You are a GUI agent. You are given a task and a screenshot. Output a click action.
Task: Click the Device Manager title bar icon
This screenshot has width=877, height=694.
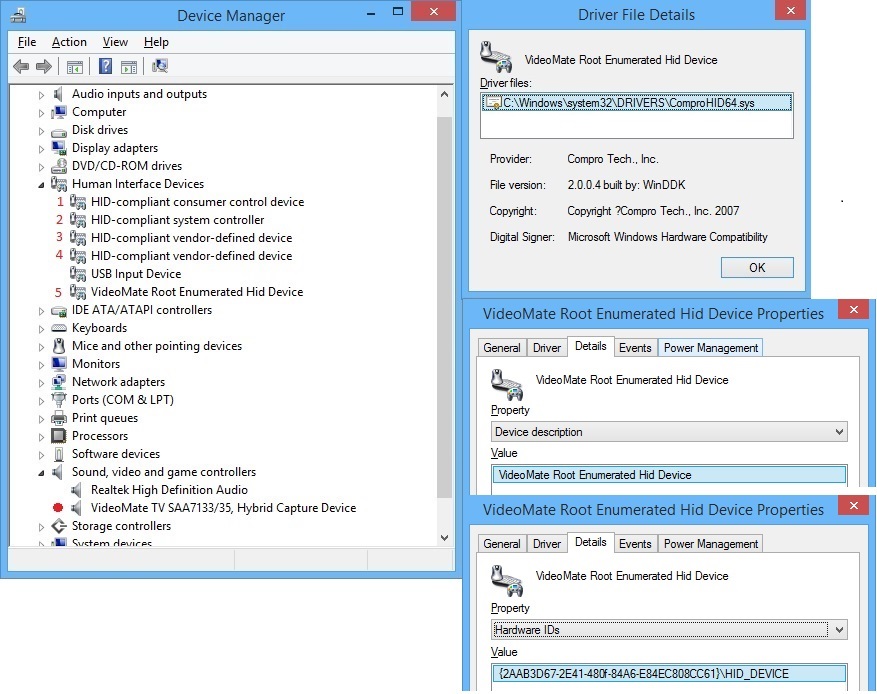coord(18,15)
